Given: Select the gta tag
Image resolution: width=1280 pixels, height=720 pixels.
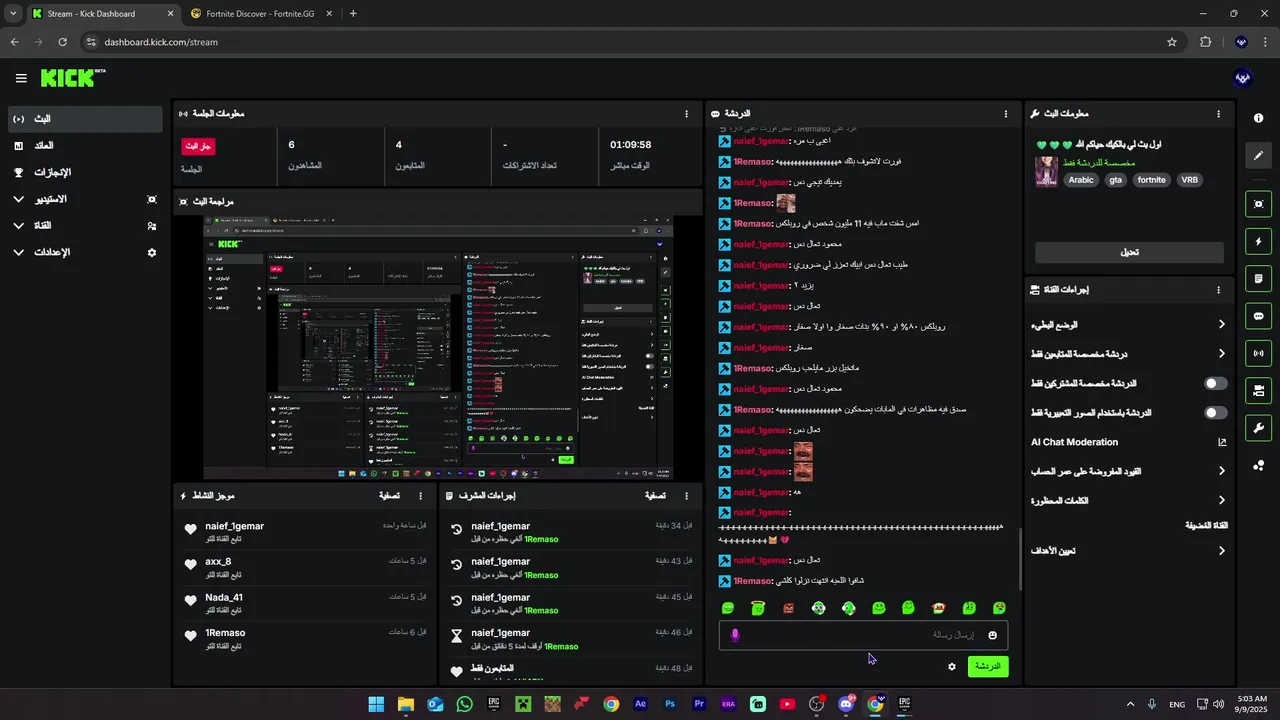Looking at the screenshot, I should click(x=1115, y=180).
